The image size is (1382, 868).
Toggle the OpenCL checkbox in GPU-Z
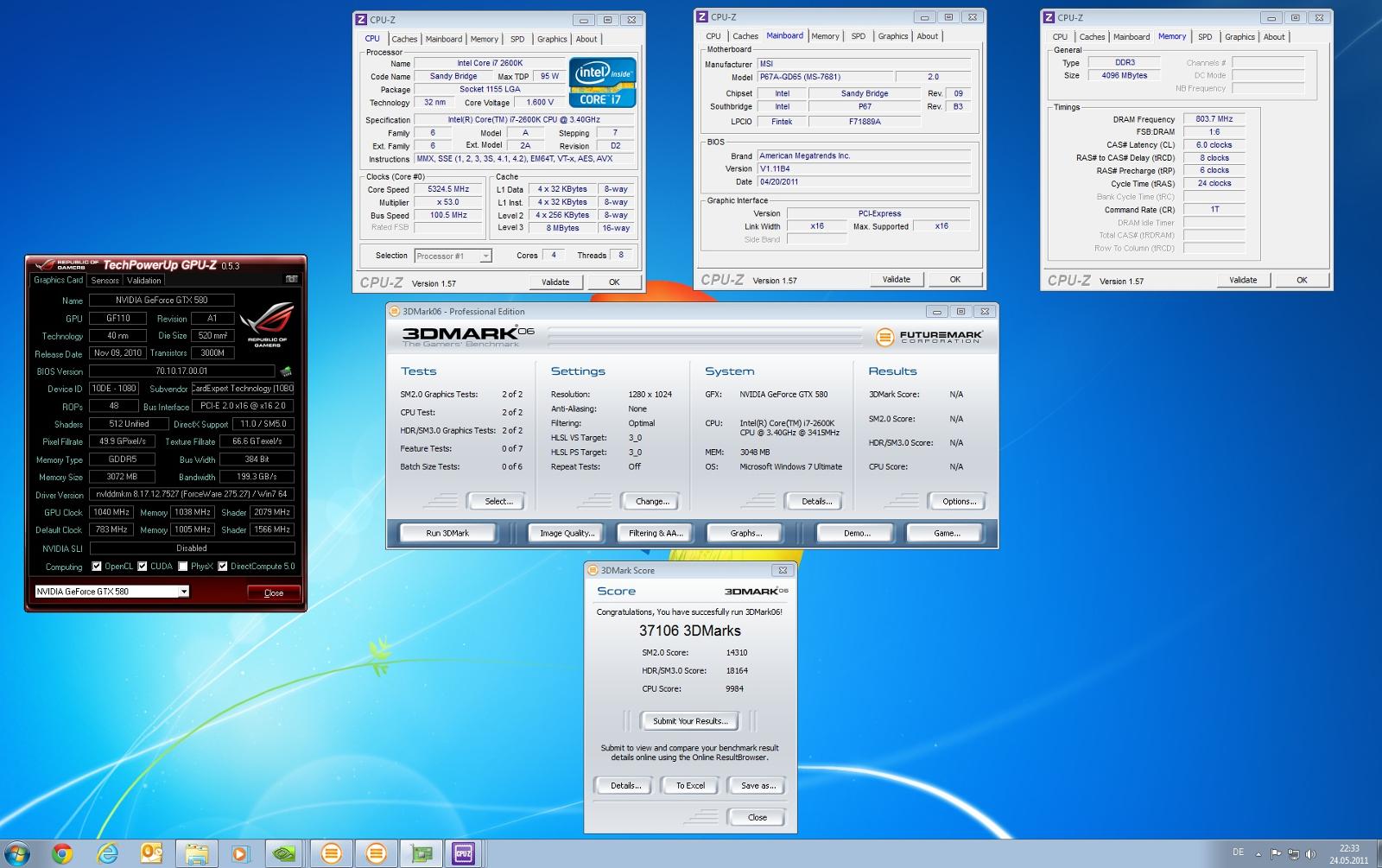pos(97,567)
